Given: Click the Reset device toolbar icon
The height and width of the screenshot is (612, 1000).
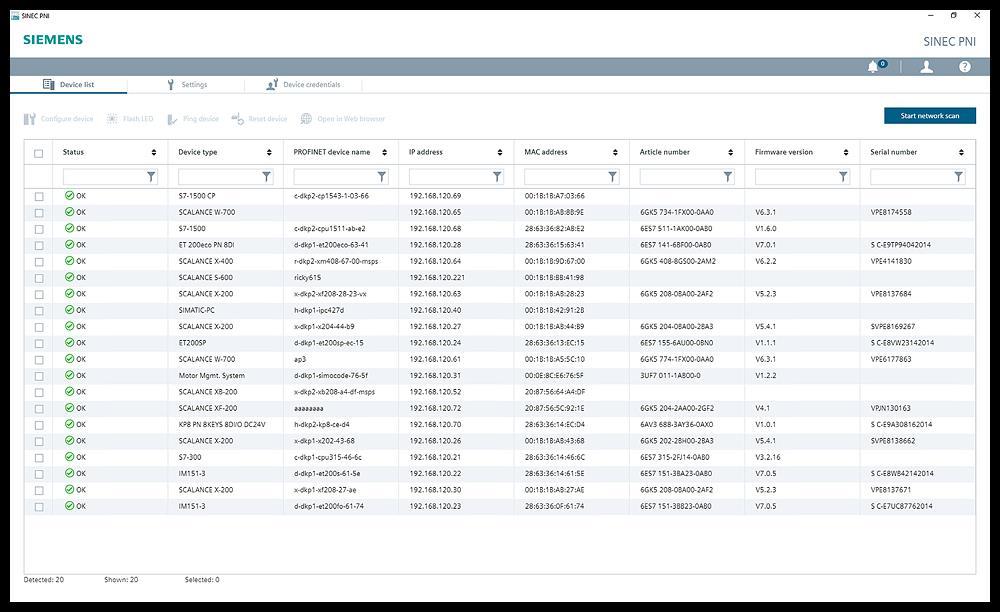Looking at the screenshot, I should coord(237,119).
